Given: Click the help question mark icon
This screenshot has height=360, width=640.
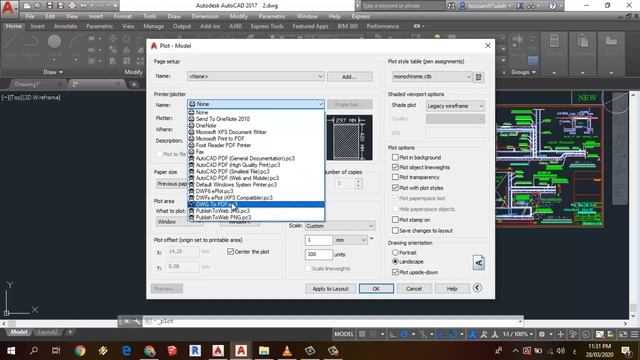Looking at the screenshot, I should 553,6.
